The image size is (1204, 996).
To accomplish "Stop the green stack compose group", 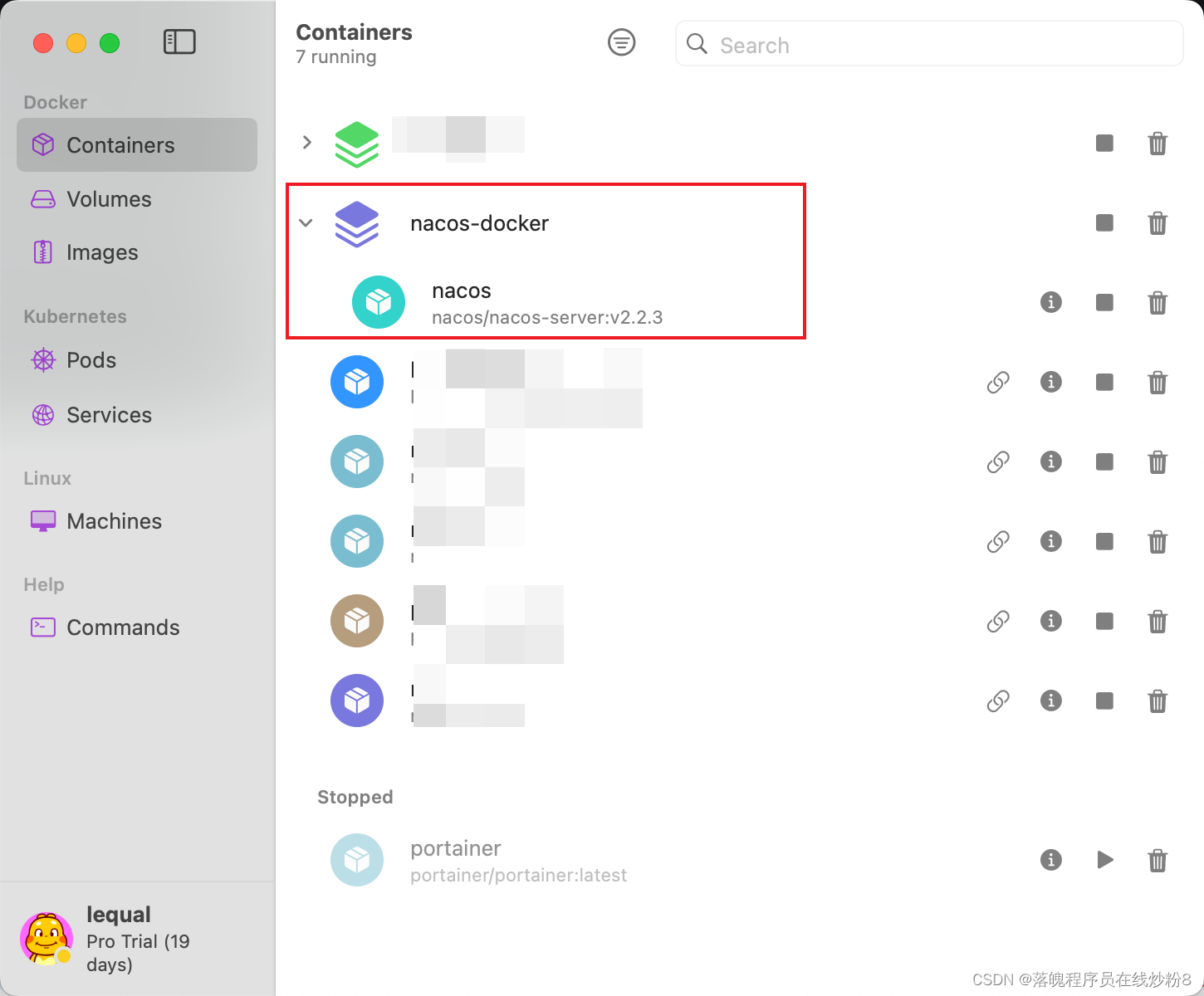I will click(x=1104, y=143).
